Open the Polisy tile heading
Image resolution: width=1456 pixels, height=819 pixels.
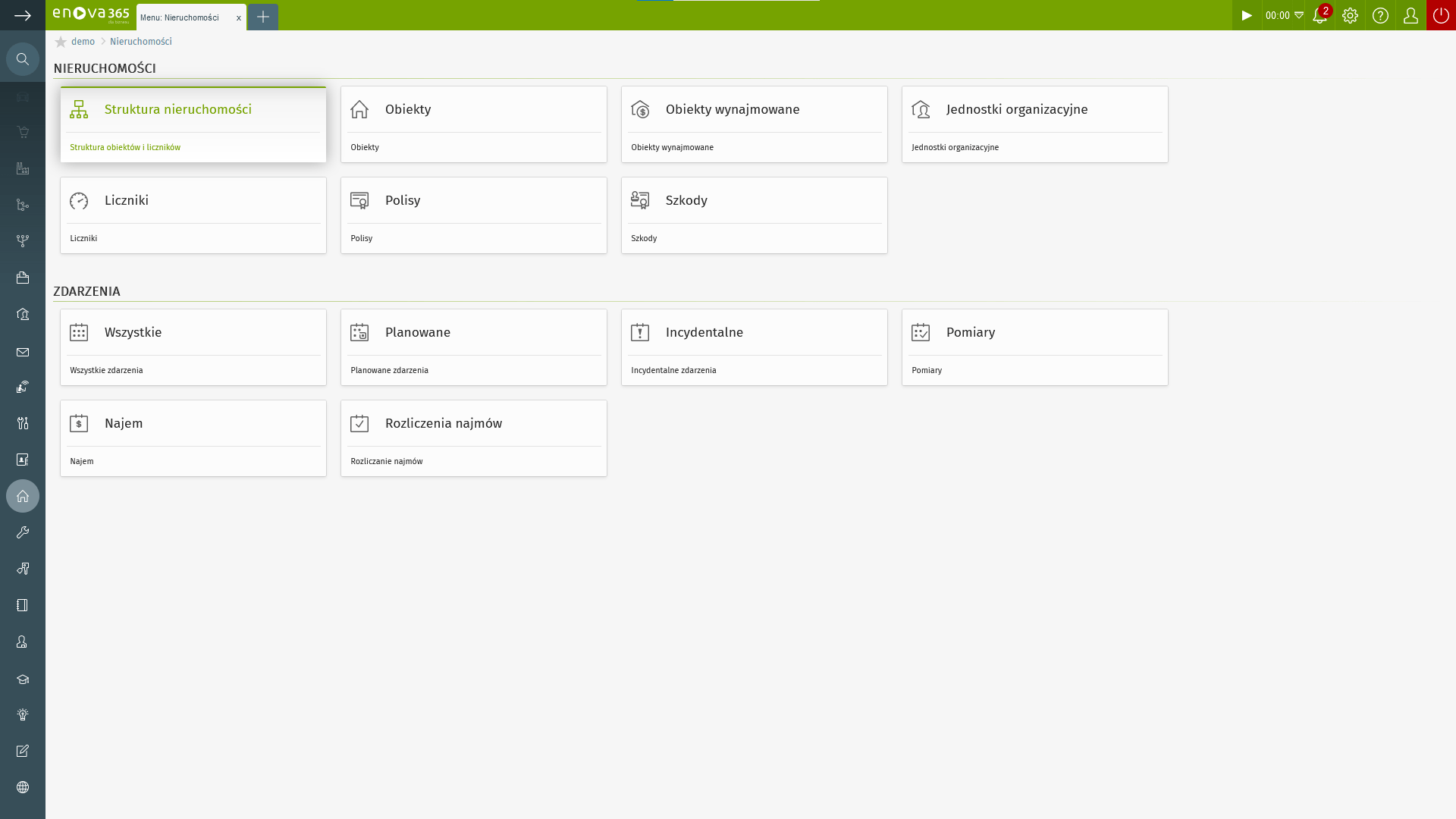tap(403, 200)
